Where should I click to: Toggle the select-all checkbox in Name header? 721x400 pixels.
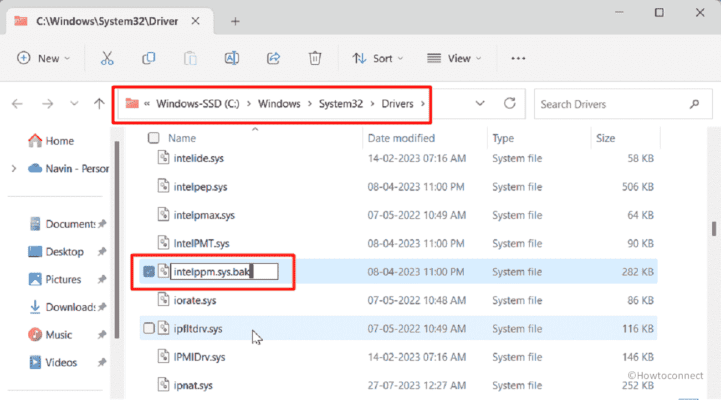(154, 138)
